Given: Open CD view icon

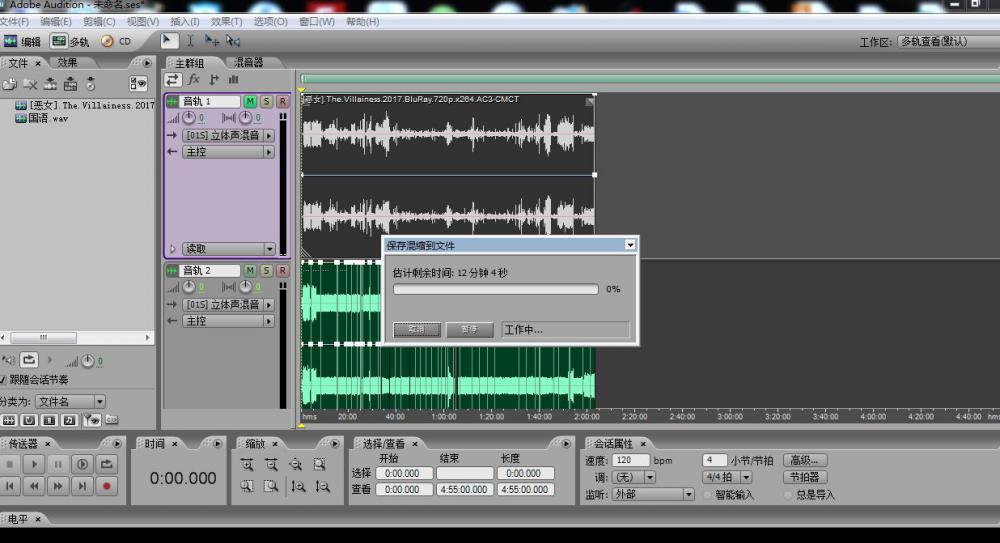Looking at the screenshot, I should tap(115, 41).
